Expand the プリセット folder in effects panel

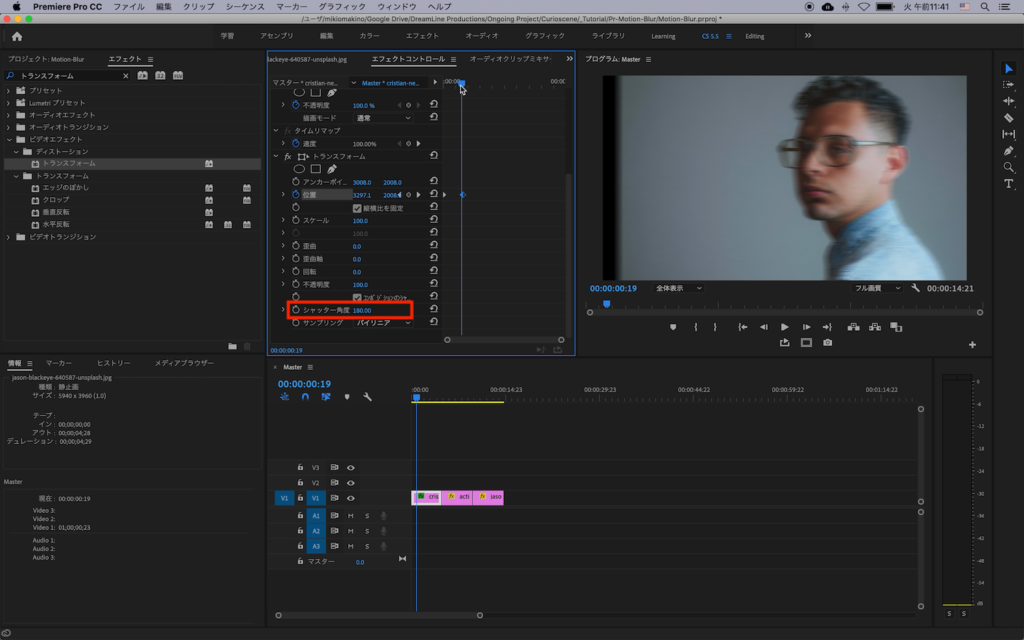click(x=9, y=91)
